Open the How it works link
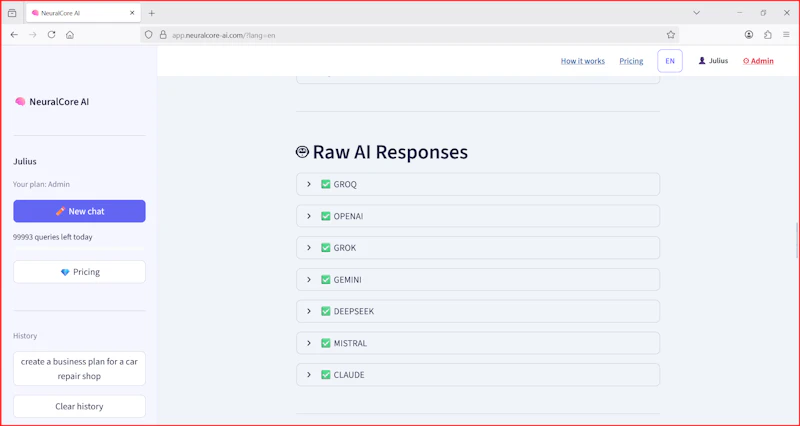This screenshot has width=800, height=426. click(x=583, y=61)
